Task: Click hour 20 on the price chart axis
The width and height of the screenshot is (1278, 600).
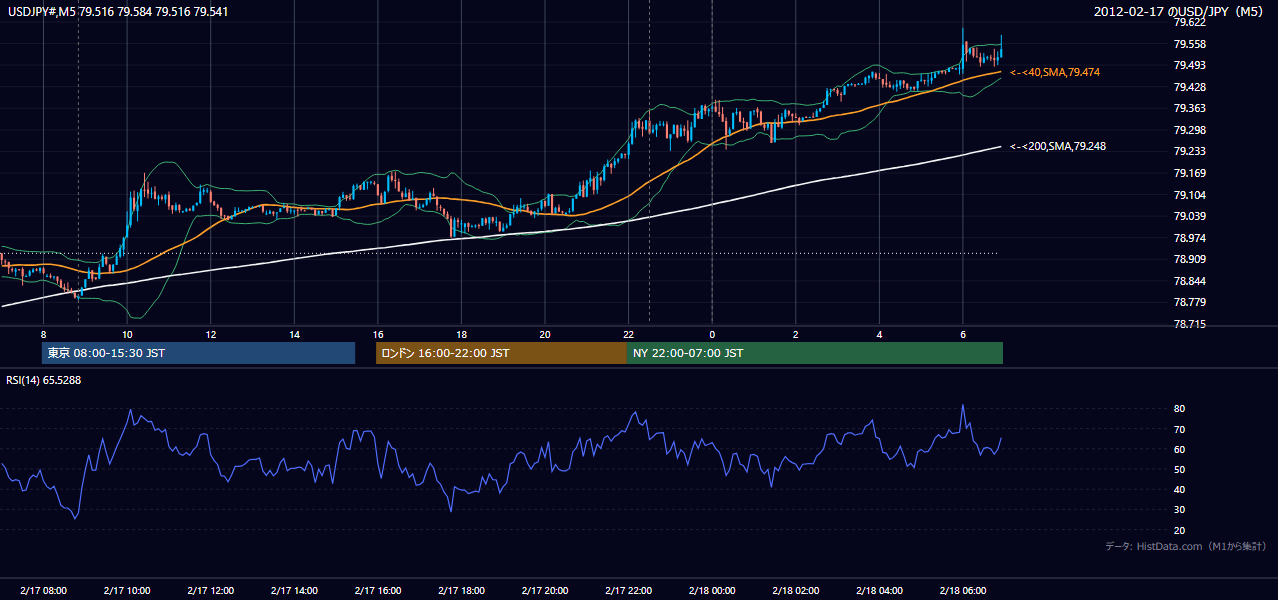Action: point(544,334)
